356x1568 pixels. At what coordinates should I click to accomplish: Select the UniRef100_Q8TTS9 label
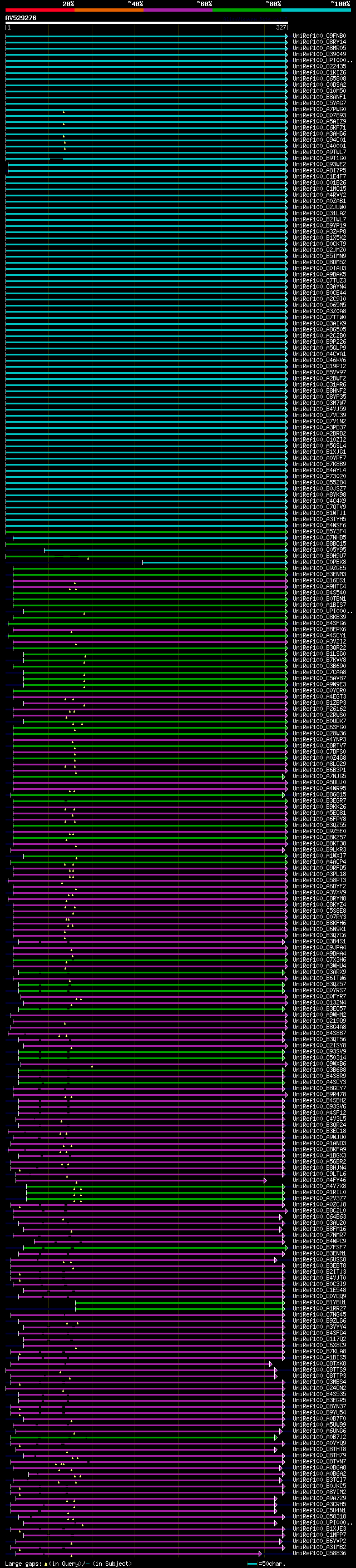coord(319,1369)
